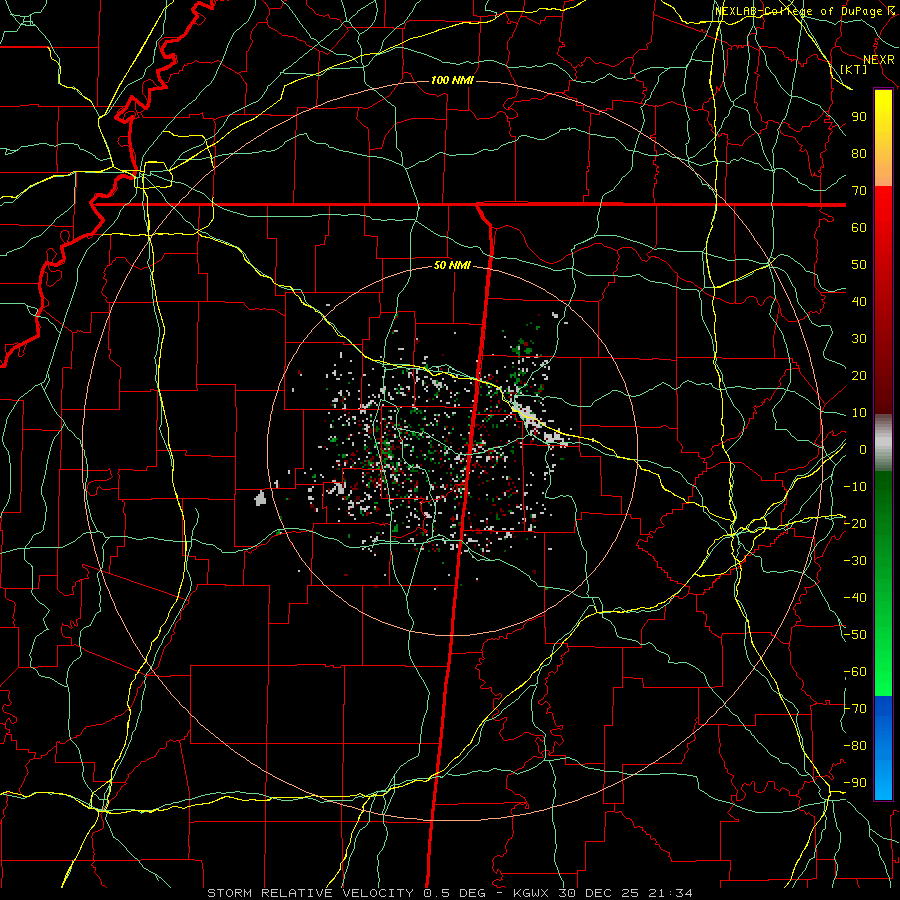Select the 40 value on velocity scale
The height and width of the screenshot is (900, 900).
pos(859,301)
